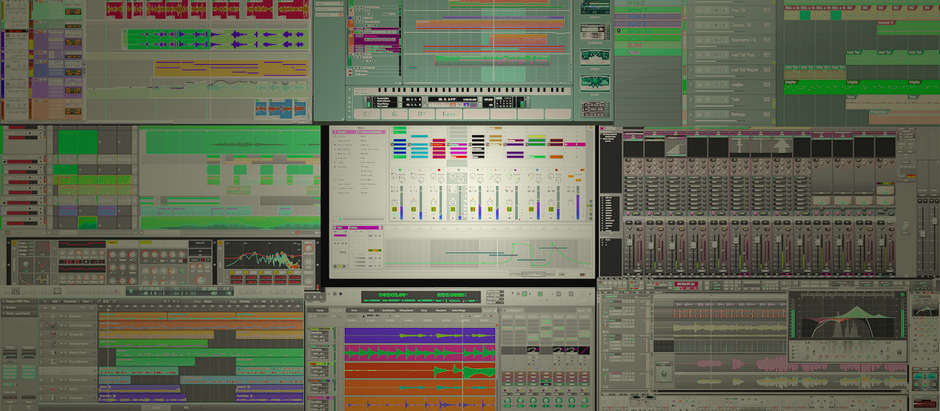Mute the Funk Bass track in Logic
Screen dimensions: 940x411
[x=61, y=398]
